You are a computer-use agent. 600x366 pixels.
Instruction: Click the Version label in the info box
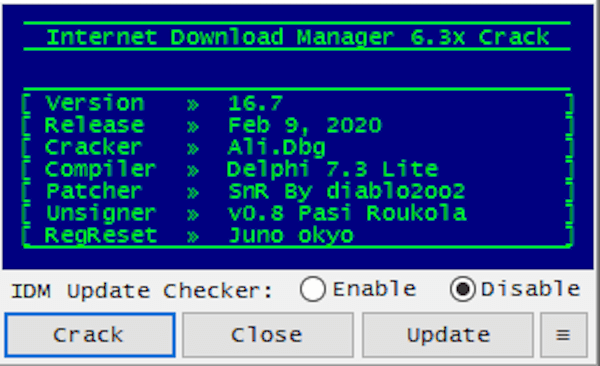(95, 103)
